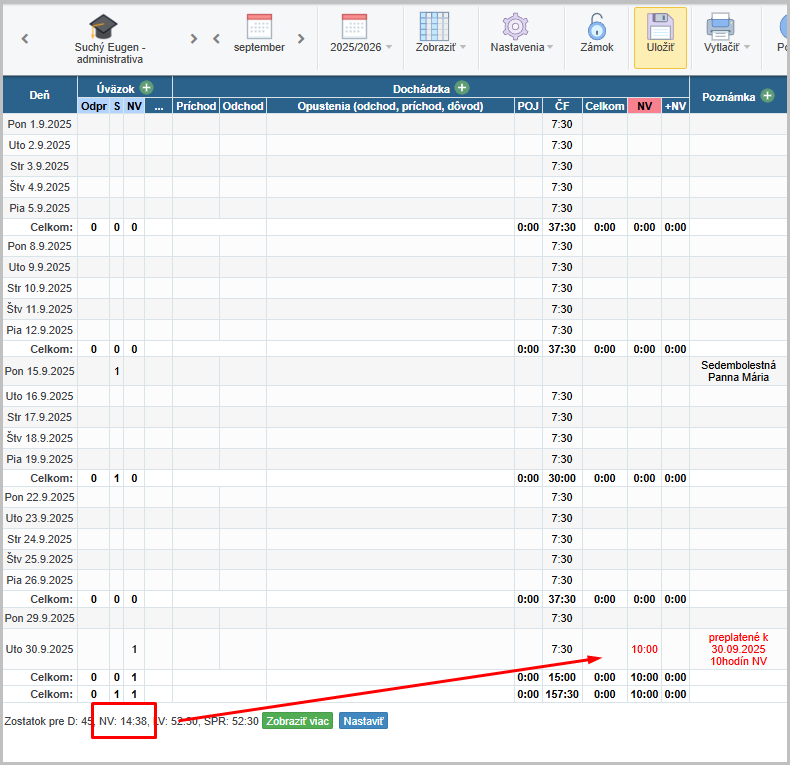Click the red NV column header
790x765 pixels.
(x=644, y=106)
